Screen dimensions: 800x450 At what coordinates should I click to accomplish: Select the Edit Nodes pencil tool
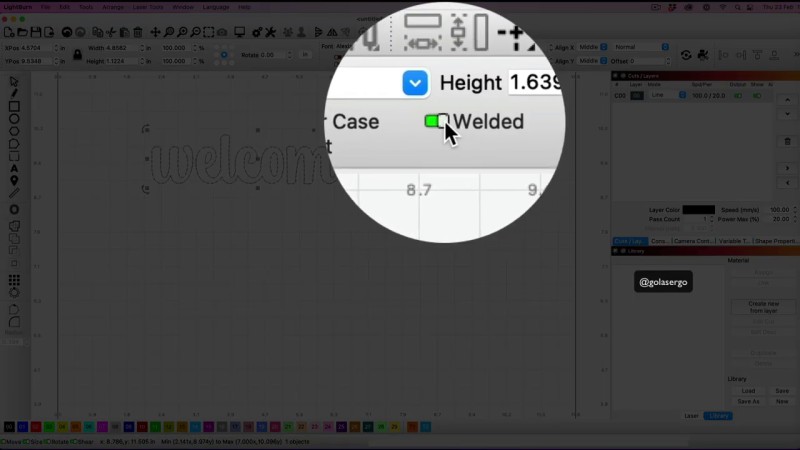click(14, 93)
